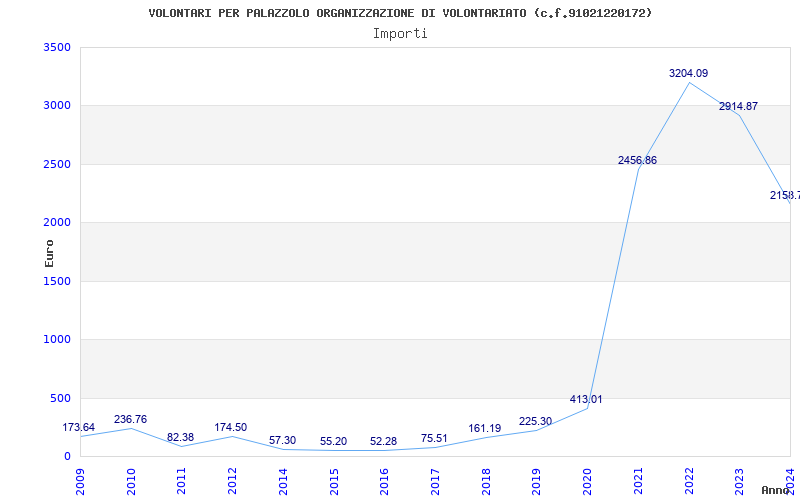Select the data label 55.20

(333, 441)
